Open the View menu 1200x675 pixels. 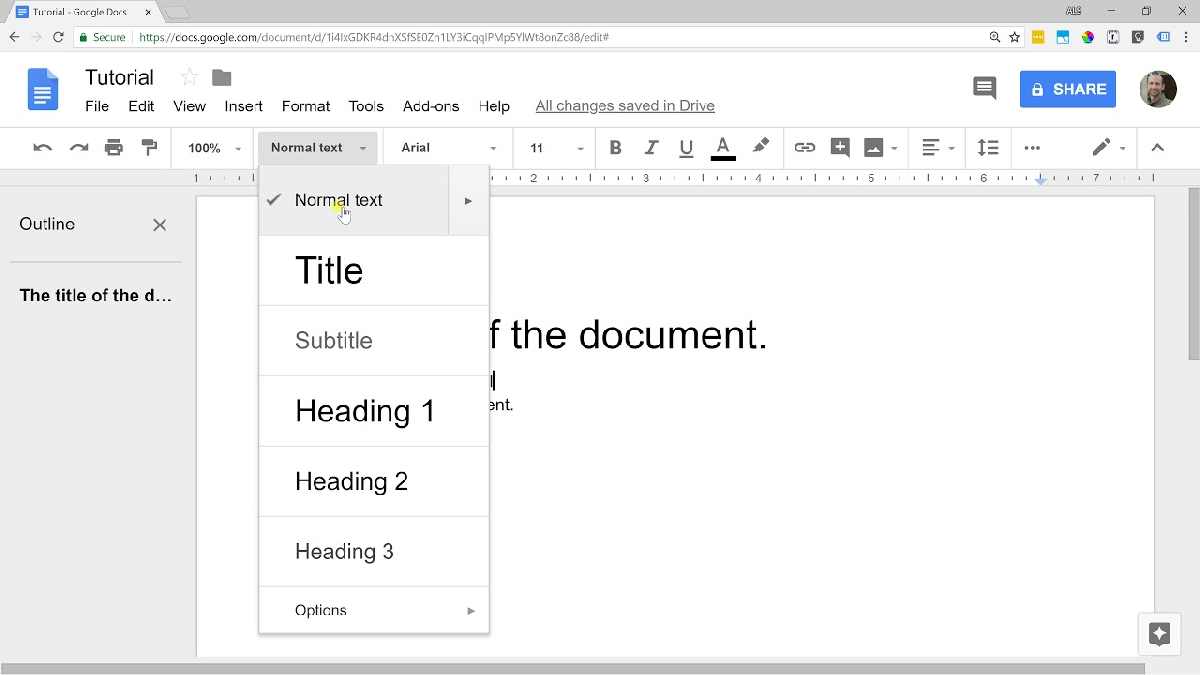189,106
